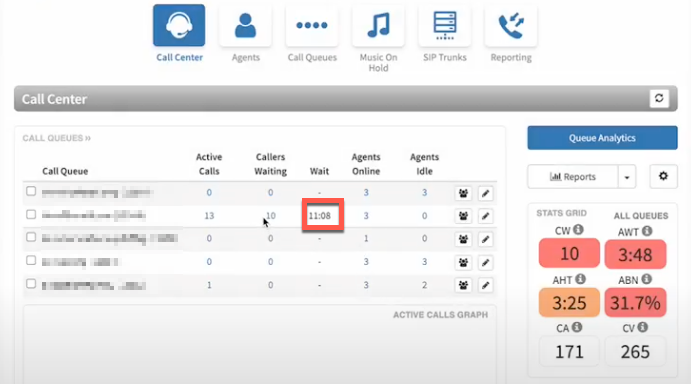691x384 pixels.
Task: Click the AHT value 3:25 tile
Action: pyautogui.click(x=569, y=303)
